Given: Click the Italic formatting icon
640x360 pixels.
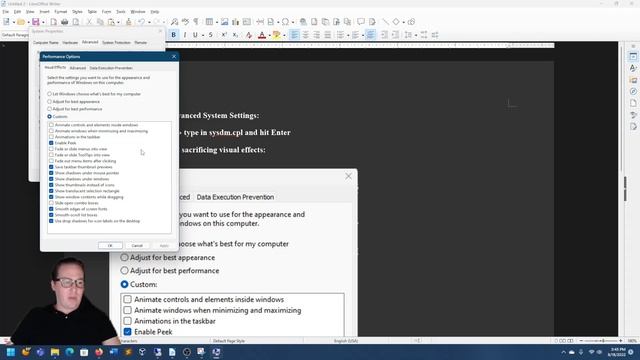Looking at the screenshot, I should tap(185, 35).
